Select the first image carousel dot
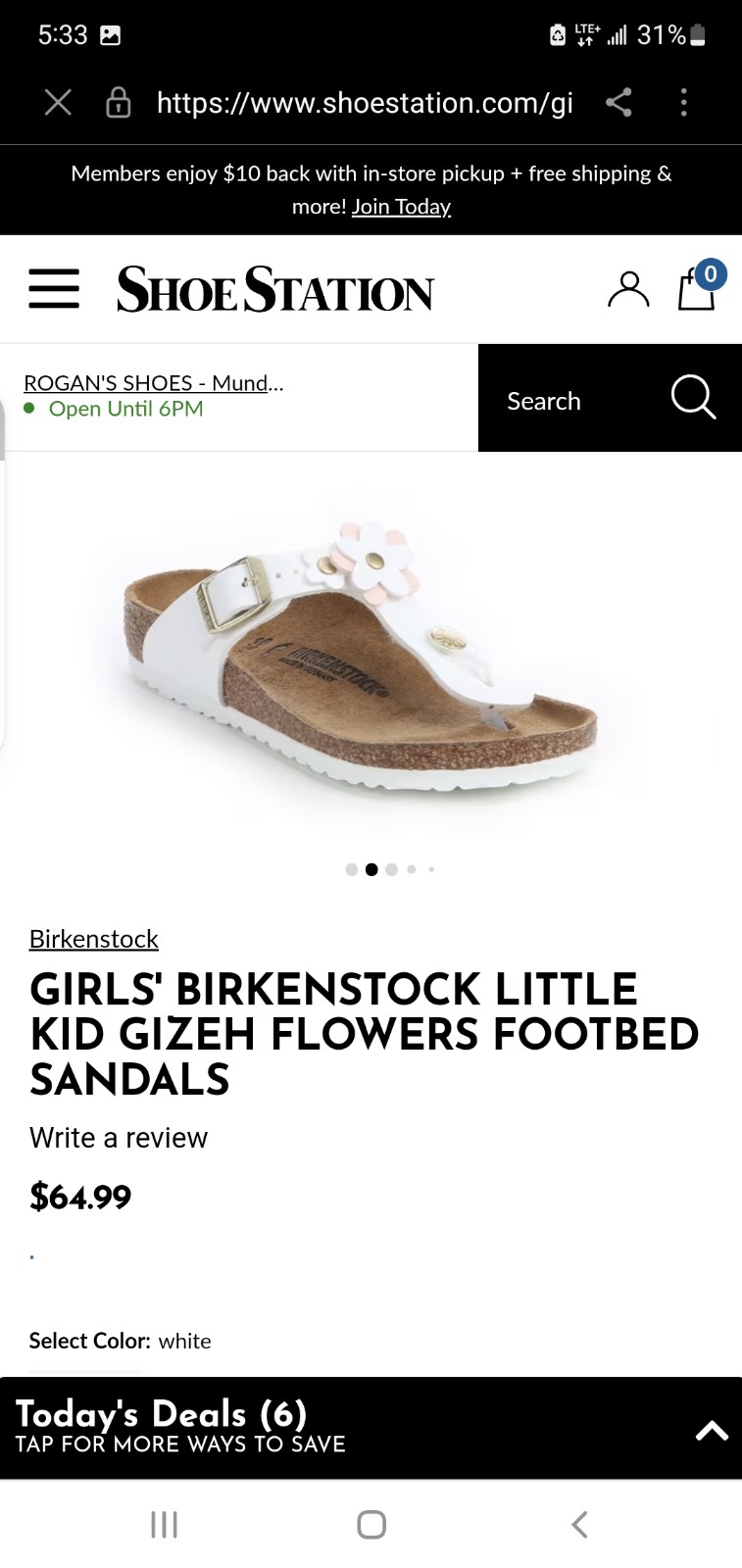This screenshot has width=742, height=1568. (x=352, y=869)
